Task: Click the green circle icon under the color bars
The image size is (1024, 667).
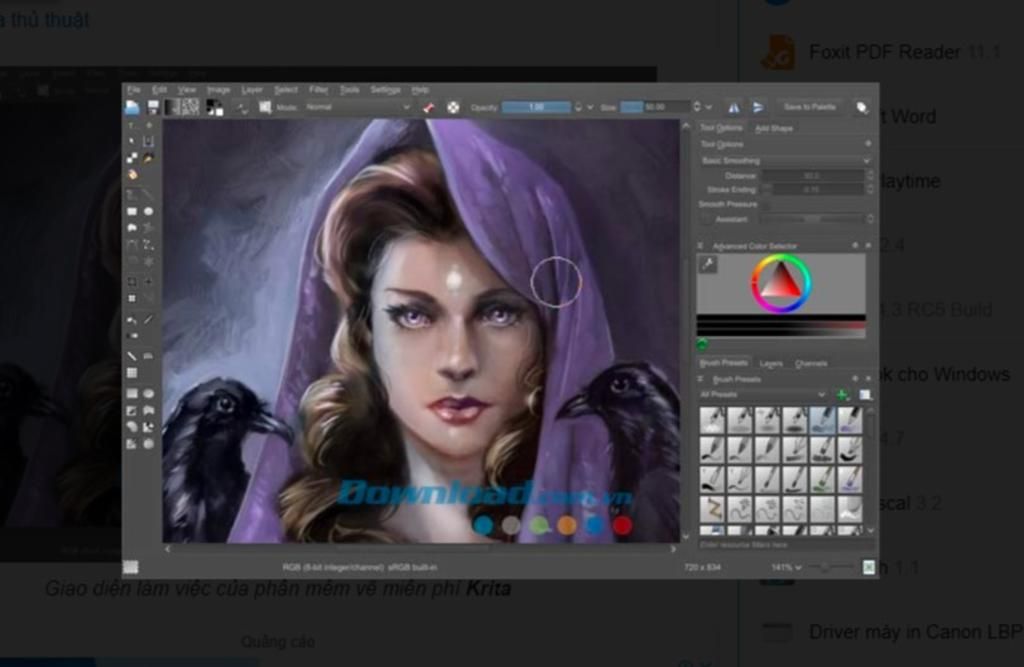Action: pyautogui.click(x=703, y=344)
